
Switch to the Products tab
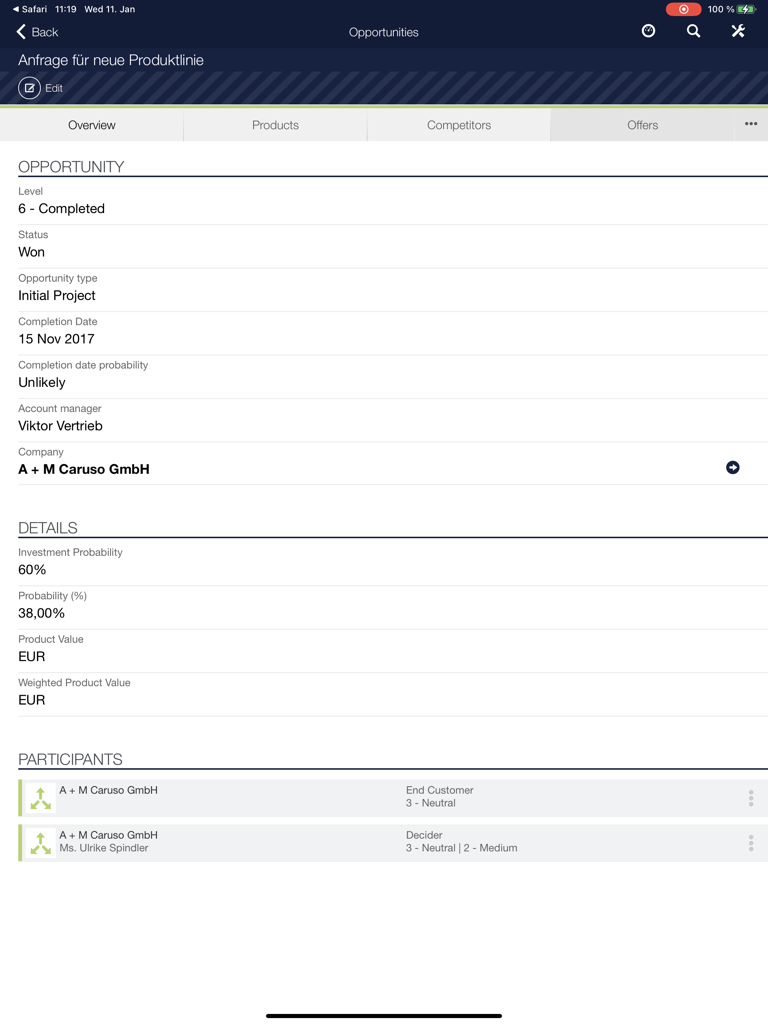[x=275, y=124]
